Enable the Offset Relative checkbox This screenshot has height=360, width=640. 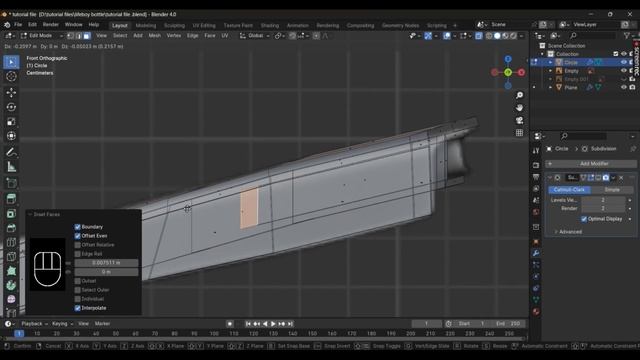pos(78,245)
